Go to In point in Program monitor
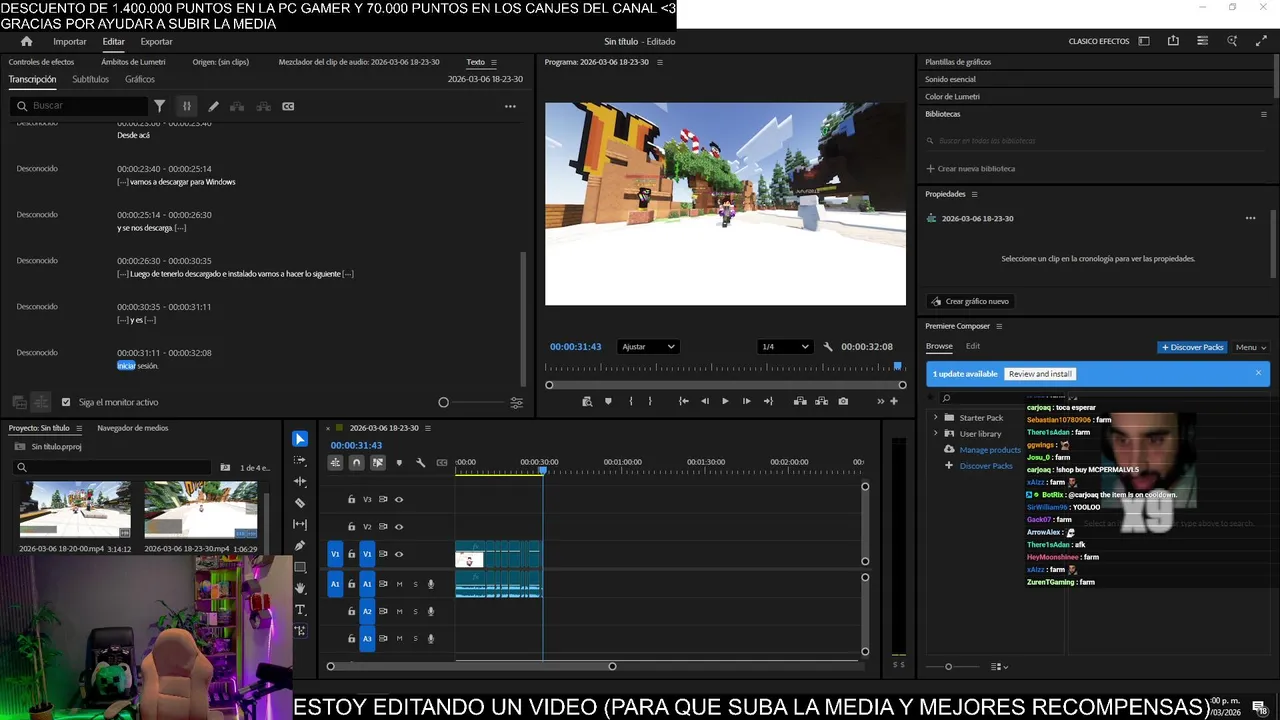The height and width of the screenshot is (720, 1280). pos(684,401)
